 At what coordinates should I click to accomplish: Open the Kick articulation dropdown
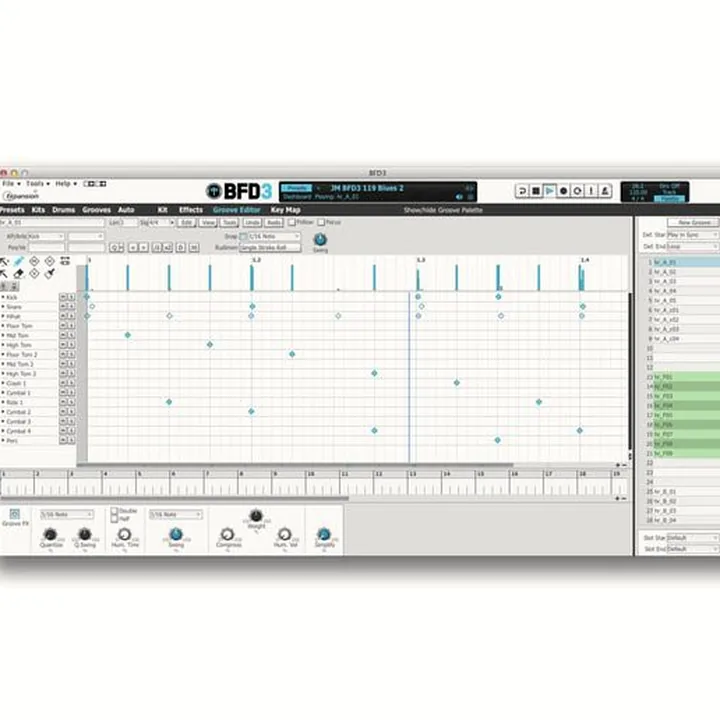tap(46, 236)
